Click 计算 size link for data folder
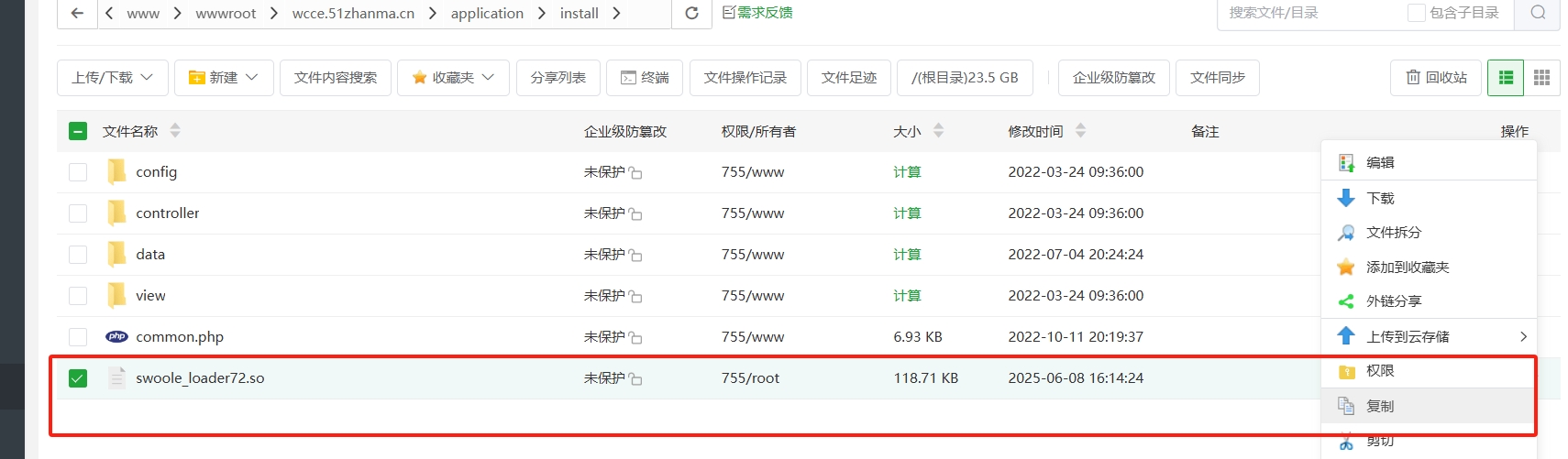This screenshot has width=1568, height=459. click(x=907, y=255)
